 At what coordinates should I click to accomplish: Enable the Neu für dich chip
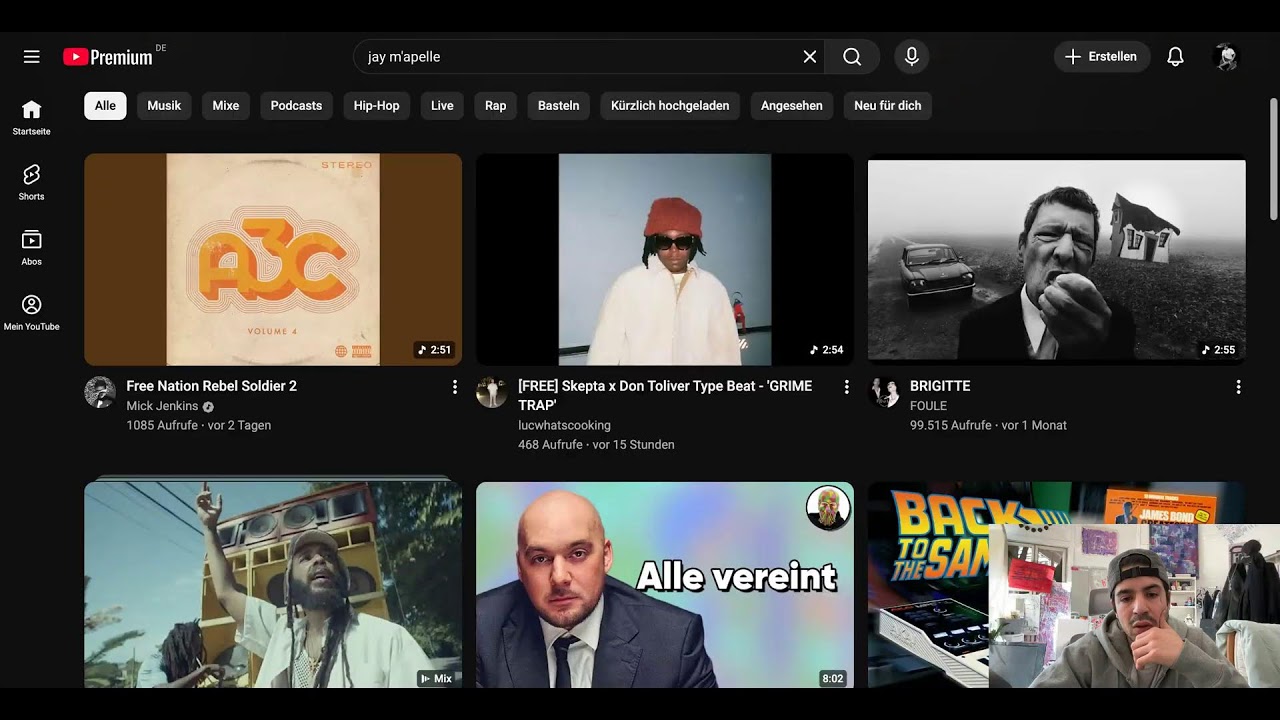[887, 106]
